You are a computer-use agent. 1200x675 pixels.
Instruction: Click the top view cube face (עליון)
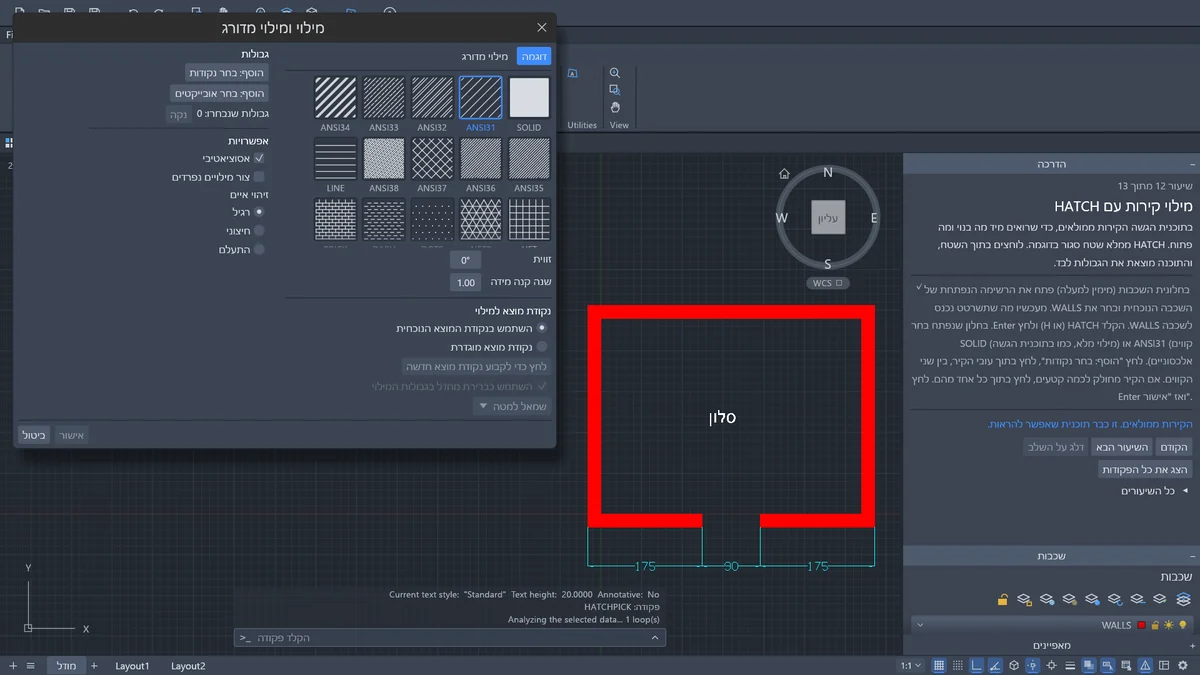[828, 217]
